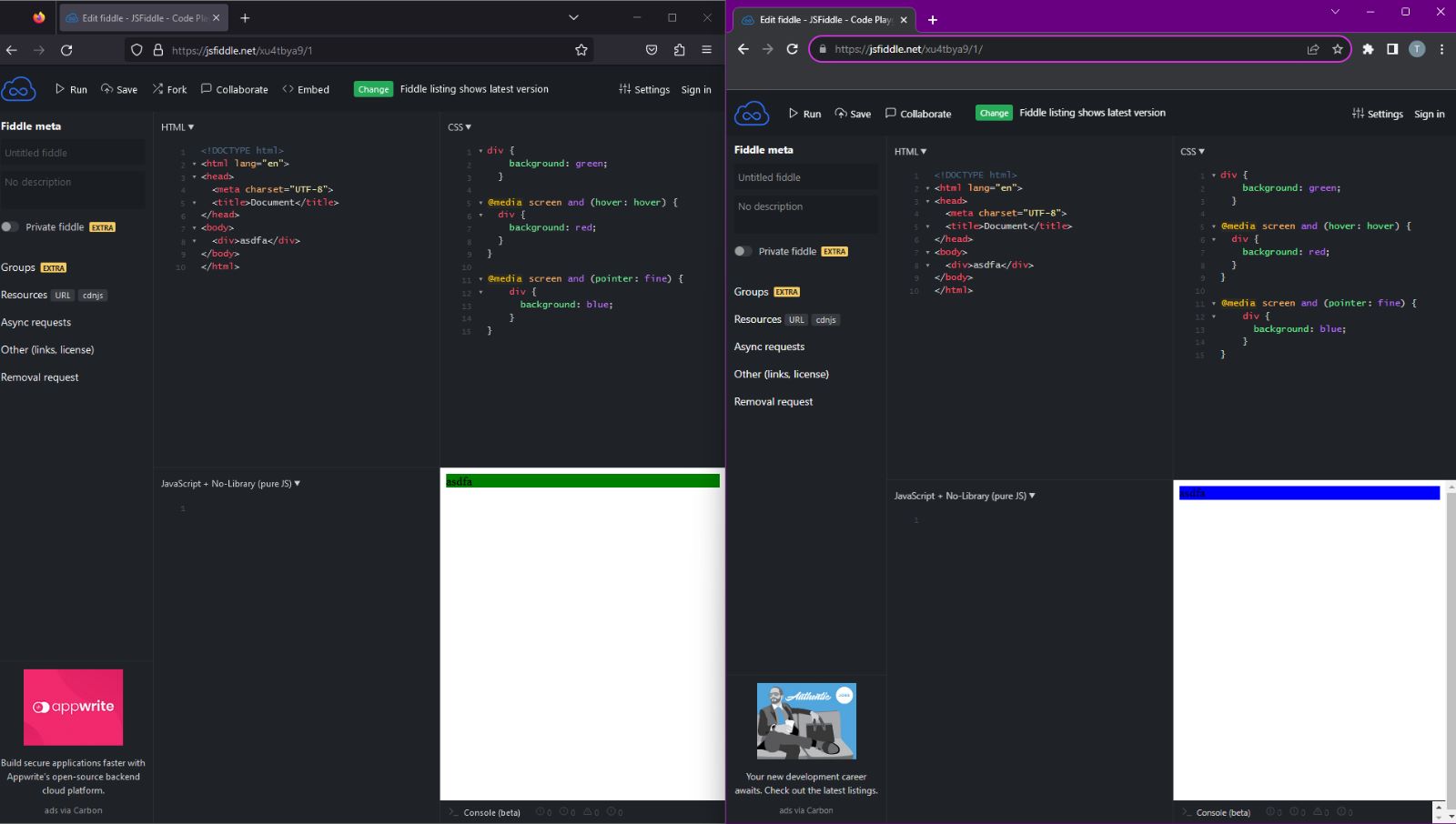Viewport: 1456px width, 824px height.
Task: Run the fiddle in Firefox window
Action: click(x=71, y=89)
